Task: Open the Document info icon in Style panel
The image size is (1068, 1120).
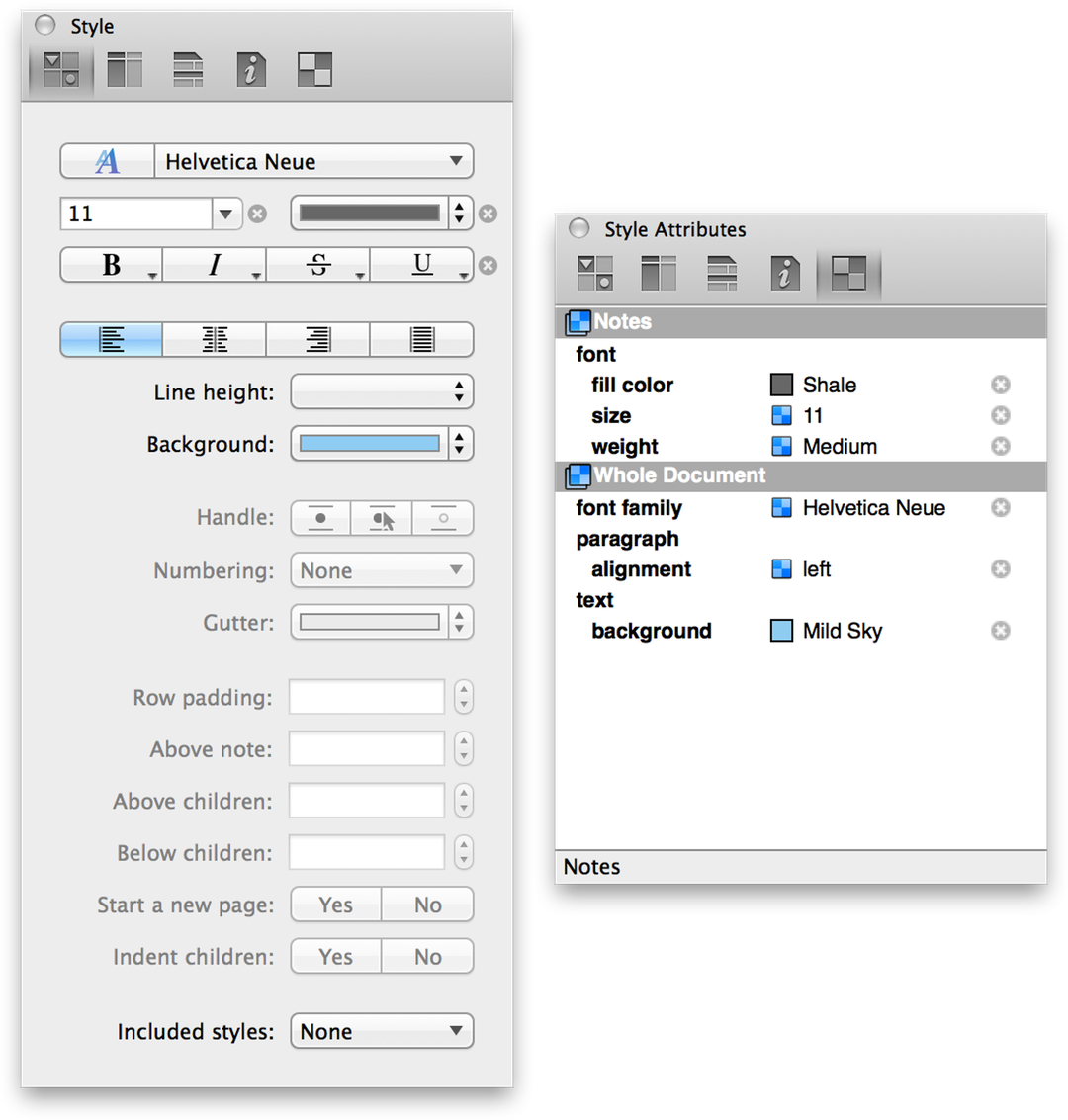Action: (x=251, y=70)
